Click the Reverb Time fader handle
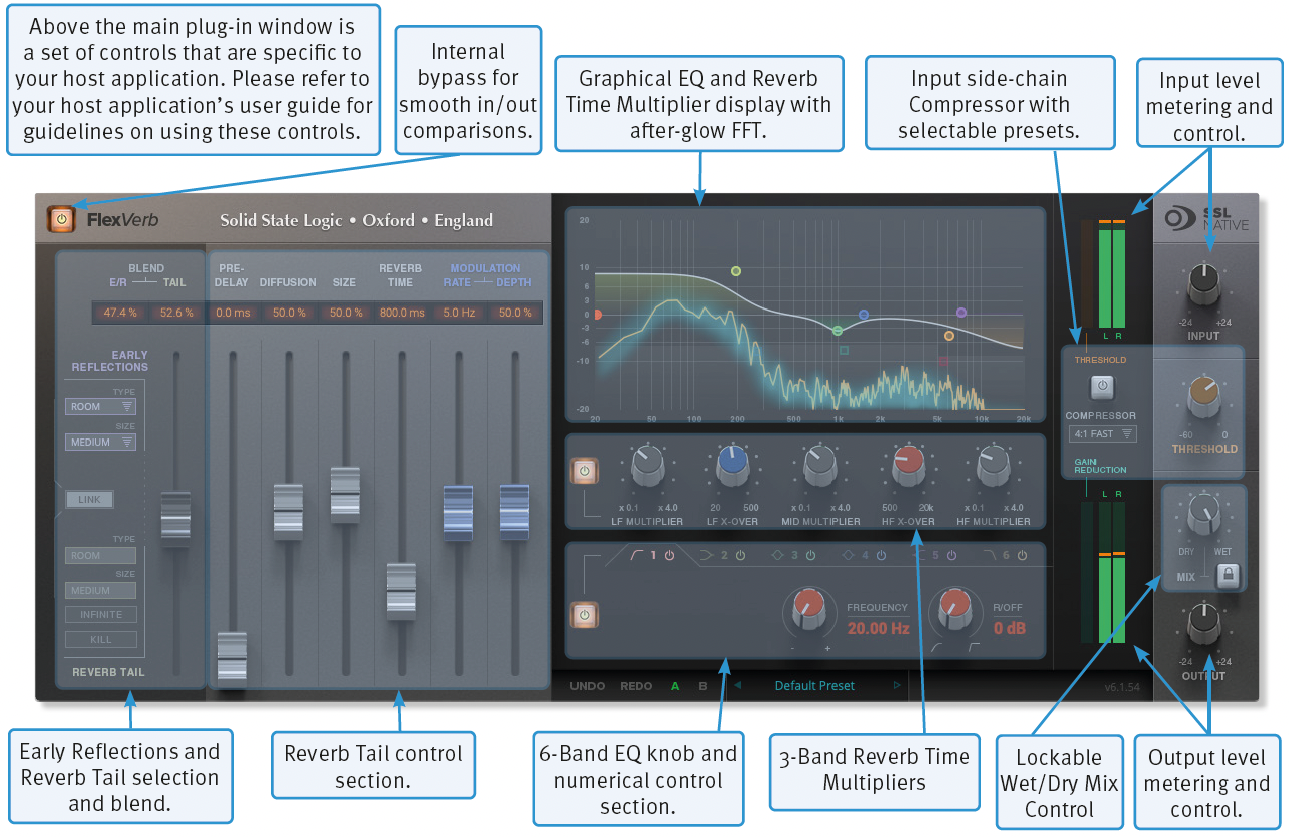This screenshot has height=837, width=1289. point(401,591)
